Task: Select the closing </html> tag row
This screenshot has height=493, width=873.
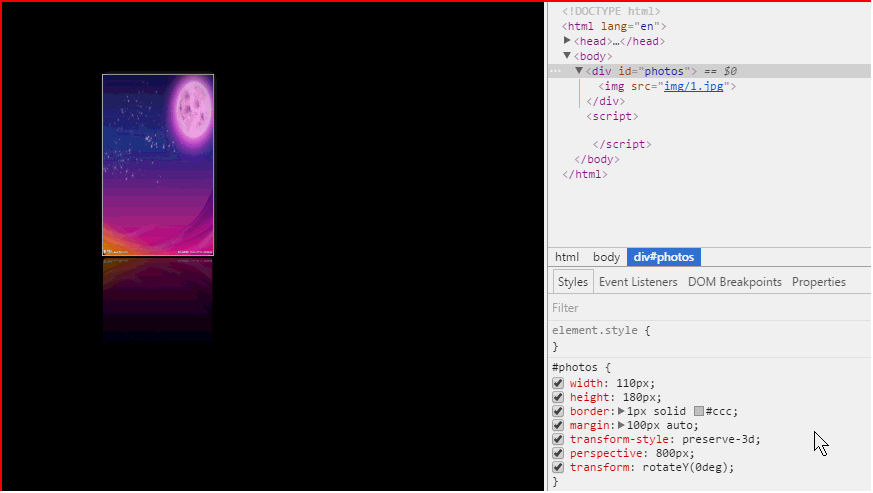Action: point(585,174)
